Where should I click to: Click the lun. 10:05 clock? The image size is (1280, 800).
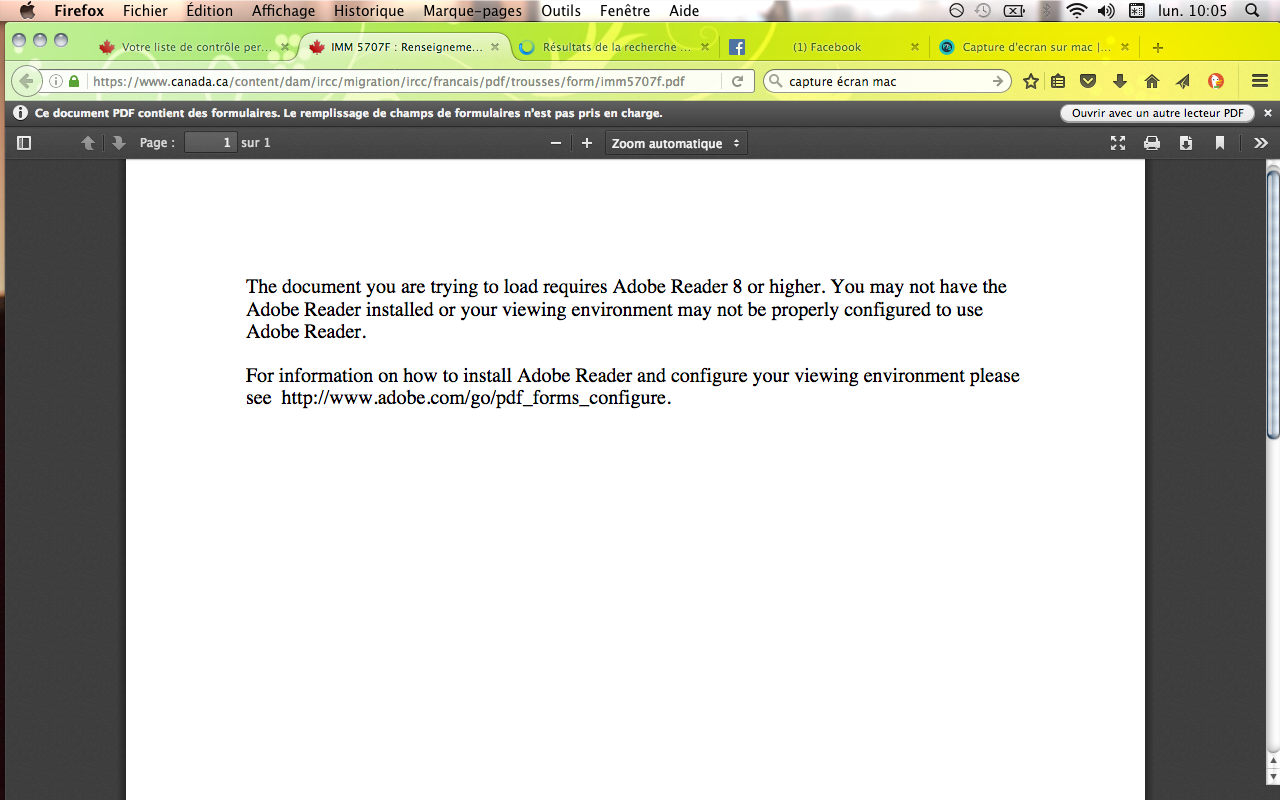click(1191, 11)
